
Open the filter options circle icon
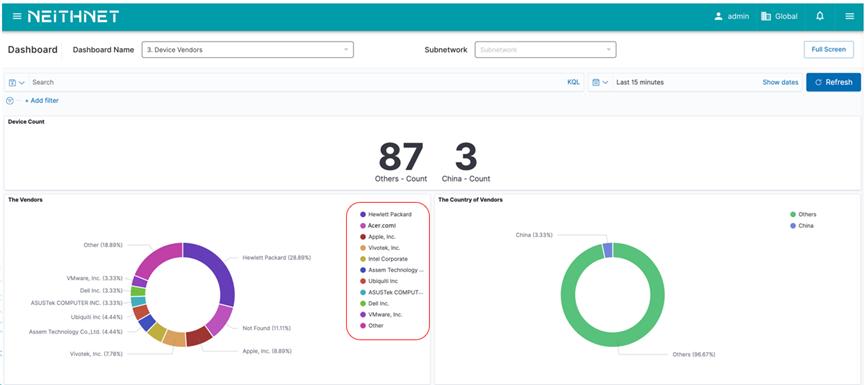(x=9, y=100)
